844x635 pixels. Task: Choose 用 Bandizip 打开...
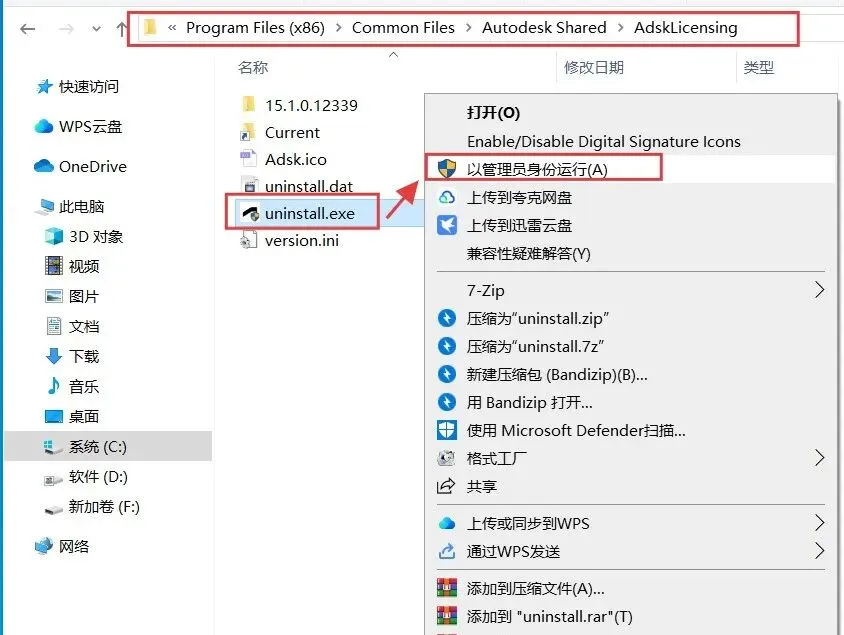[x=530, y=403]
